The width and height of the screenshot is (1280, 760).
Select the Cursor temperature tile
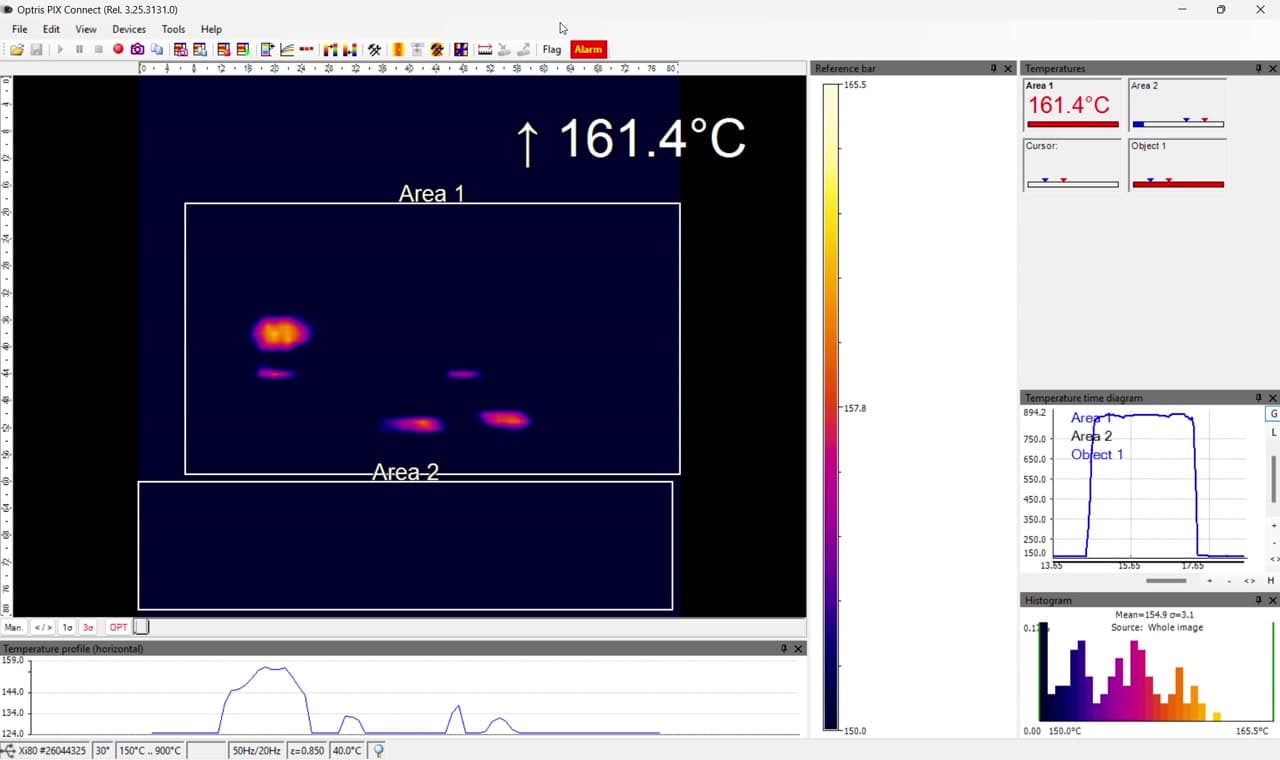[1072, 164]
